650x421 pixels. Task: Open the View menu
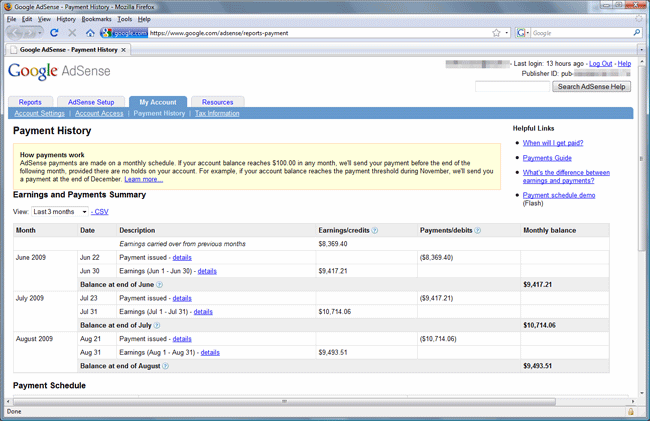click(44, 19)
